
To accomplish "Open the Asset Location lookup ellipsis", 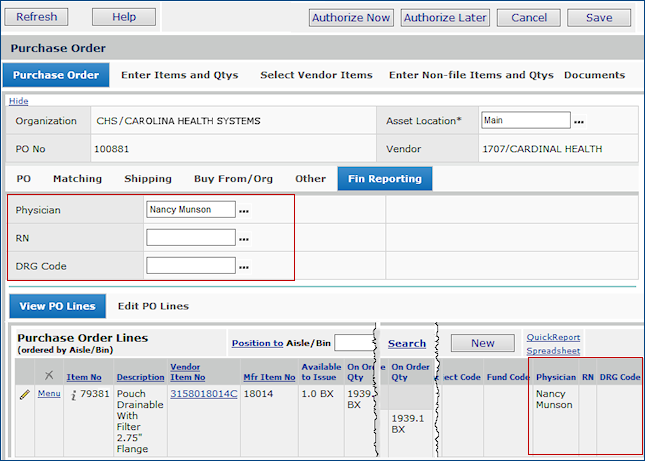I will point(578,122).
